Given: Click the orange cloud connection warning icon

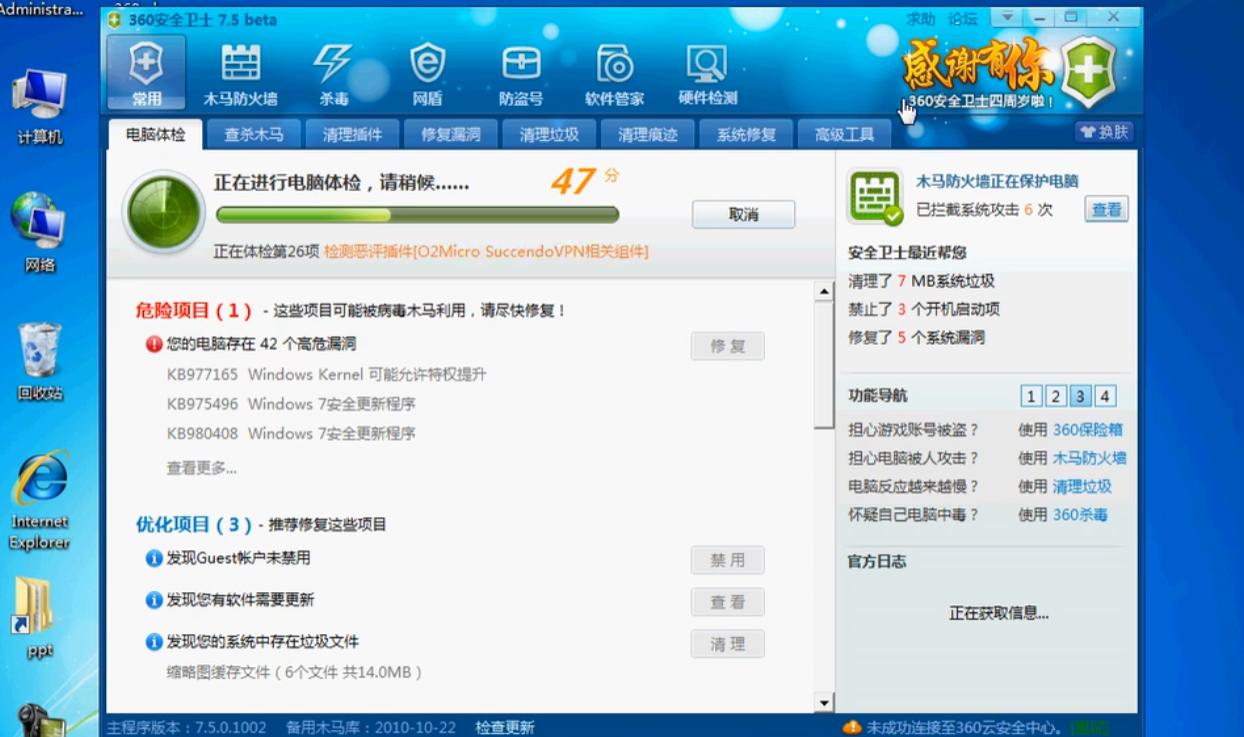Looking at the screenshot, I should (853, 727).
